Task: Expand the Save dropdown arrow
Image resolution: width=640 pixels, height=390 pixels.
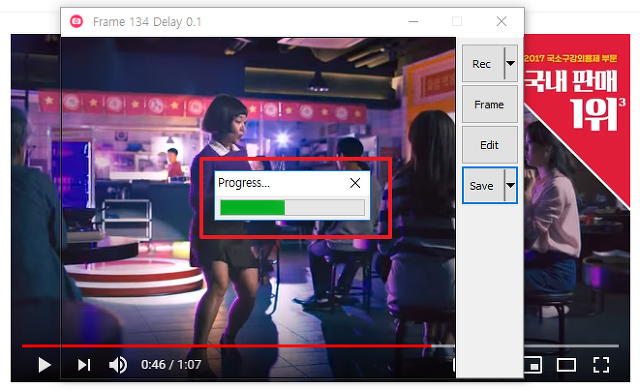Action: 511,186
